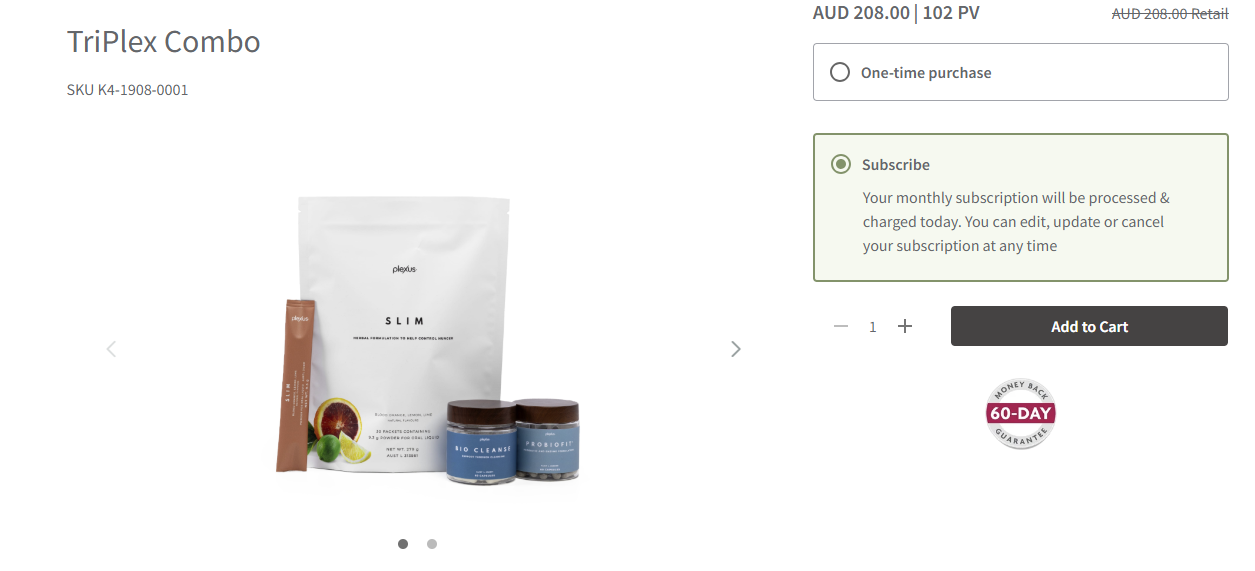This screenshot has width=1255, height=571.
Task: Show next product image with right arrow
Action: click(736, 349)
